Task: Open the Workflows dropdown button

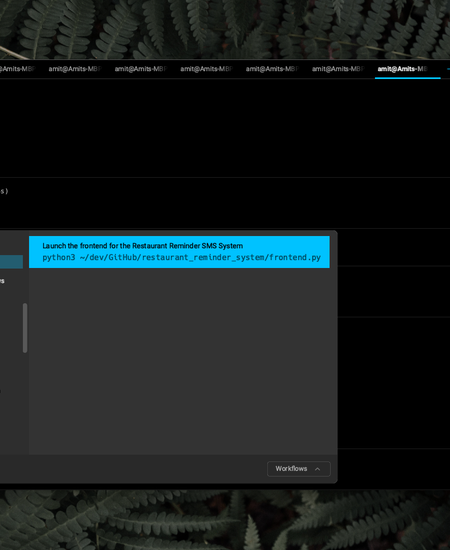Action: point(298,469)
